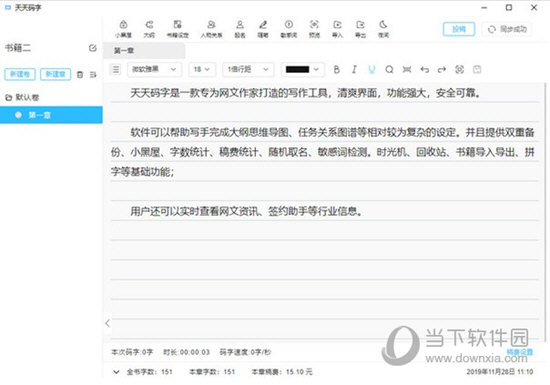
Task: Click 新建章 new chapter button
Action: pyautogui.click(x=55, y=74)
